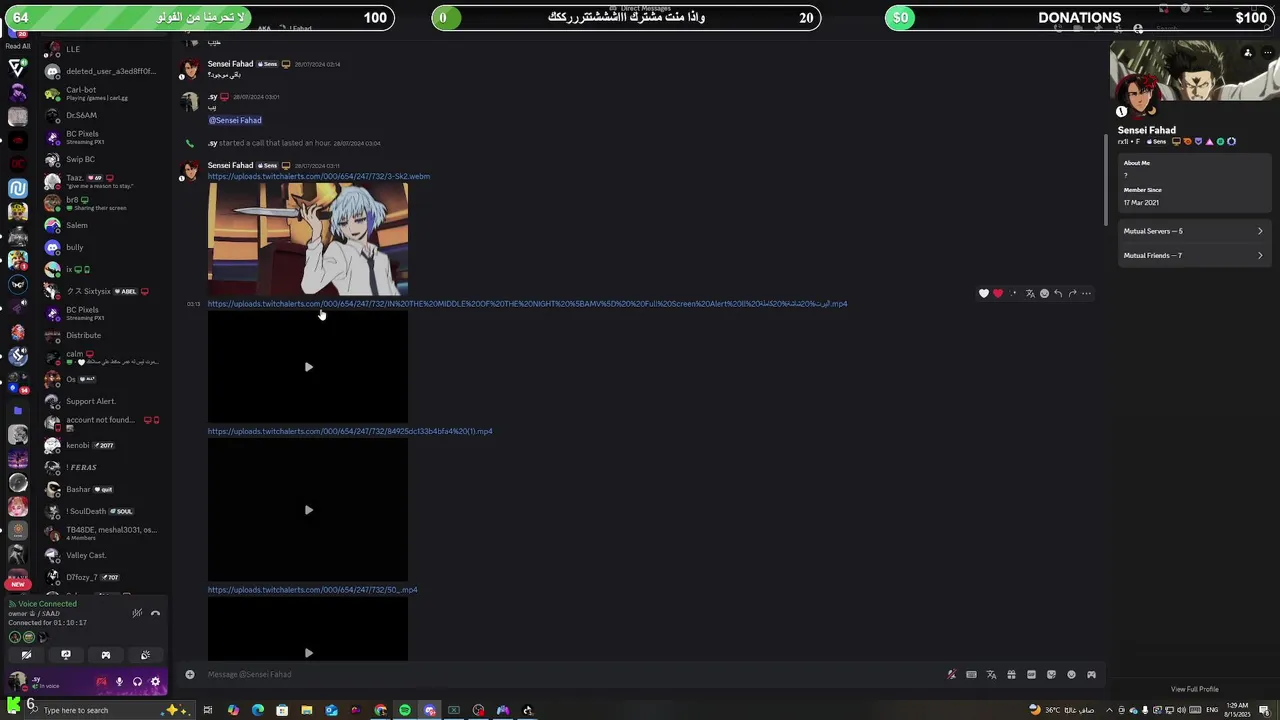
Task: Toggle microphone mute in user panel
Action: pyautogui.click(x=119, y=682)
